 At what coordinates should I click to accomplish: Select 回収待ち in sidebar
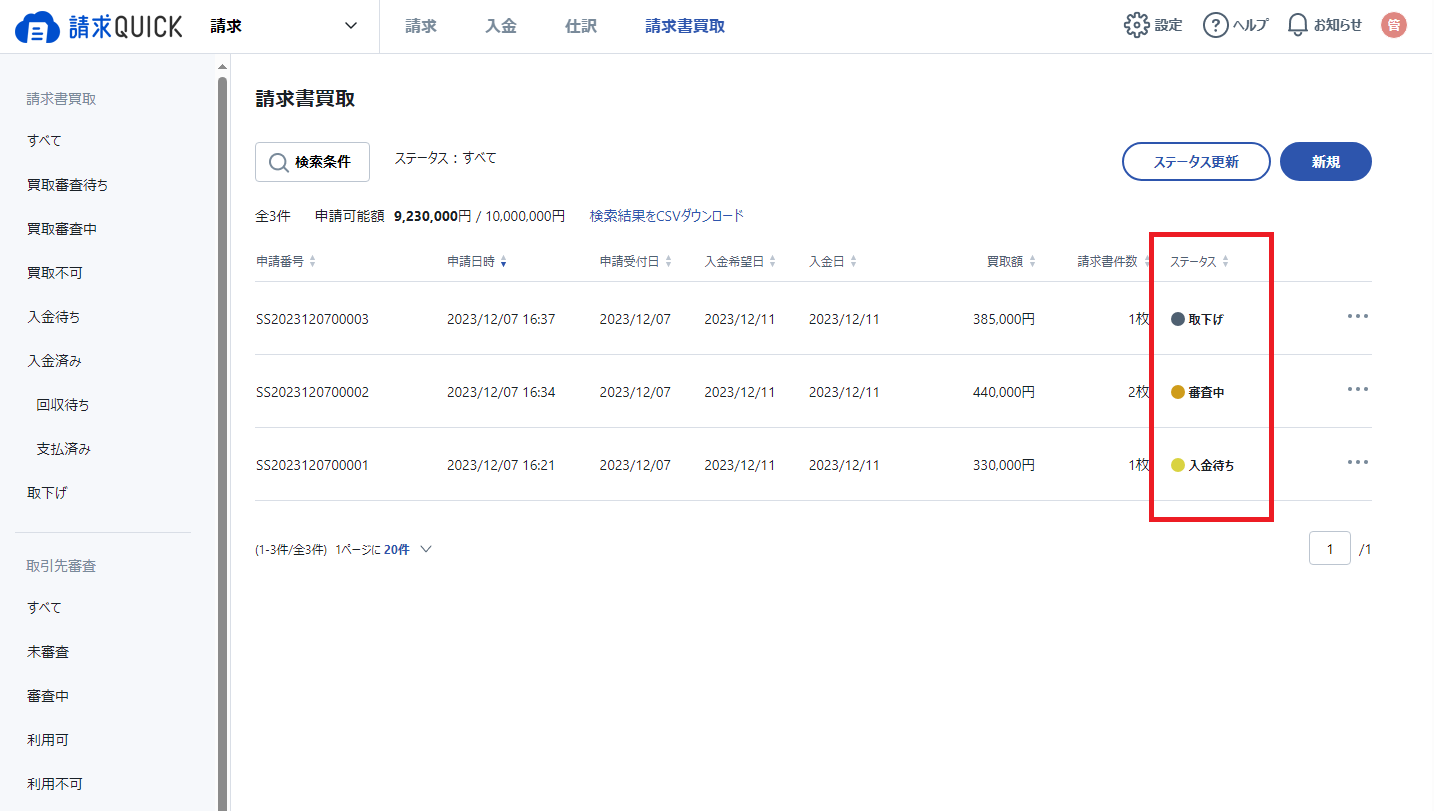(x=63, y=405)
